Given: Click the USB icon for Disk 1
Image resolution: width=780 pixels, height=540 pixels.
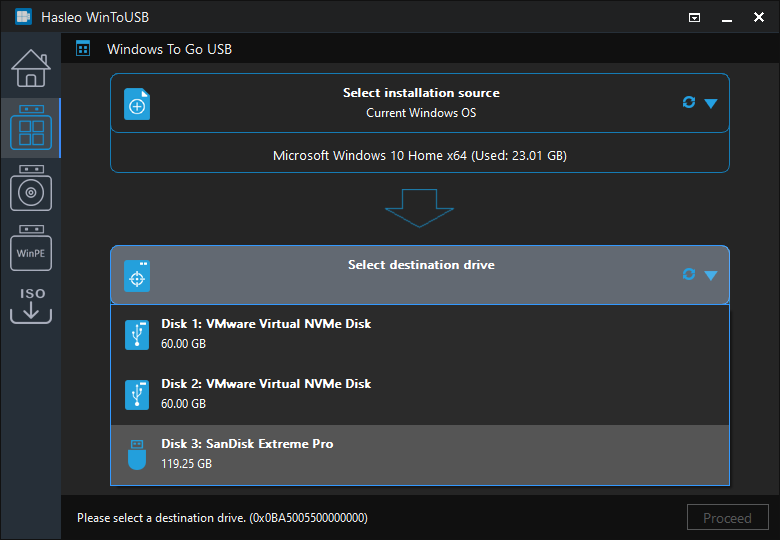Looking at the screenshot, I should click(x=137, y=335).
